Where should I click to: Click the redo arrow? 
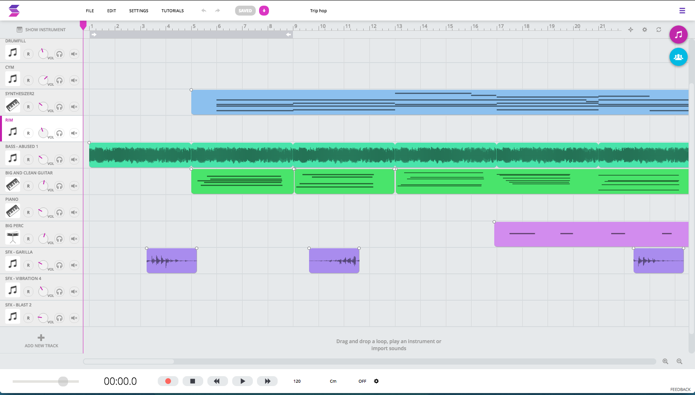click(x=217, y=11)
